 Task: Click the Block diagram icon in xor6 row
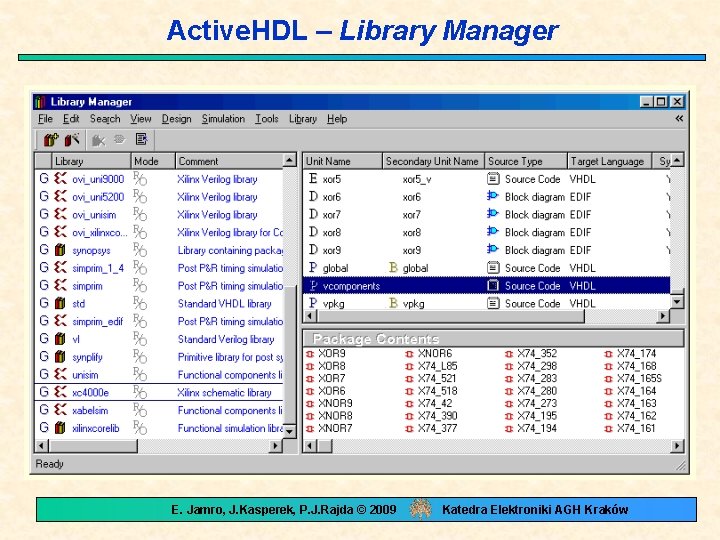click(493, 196)
